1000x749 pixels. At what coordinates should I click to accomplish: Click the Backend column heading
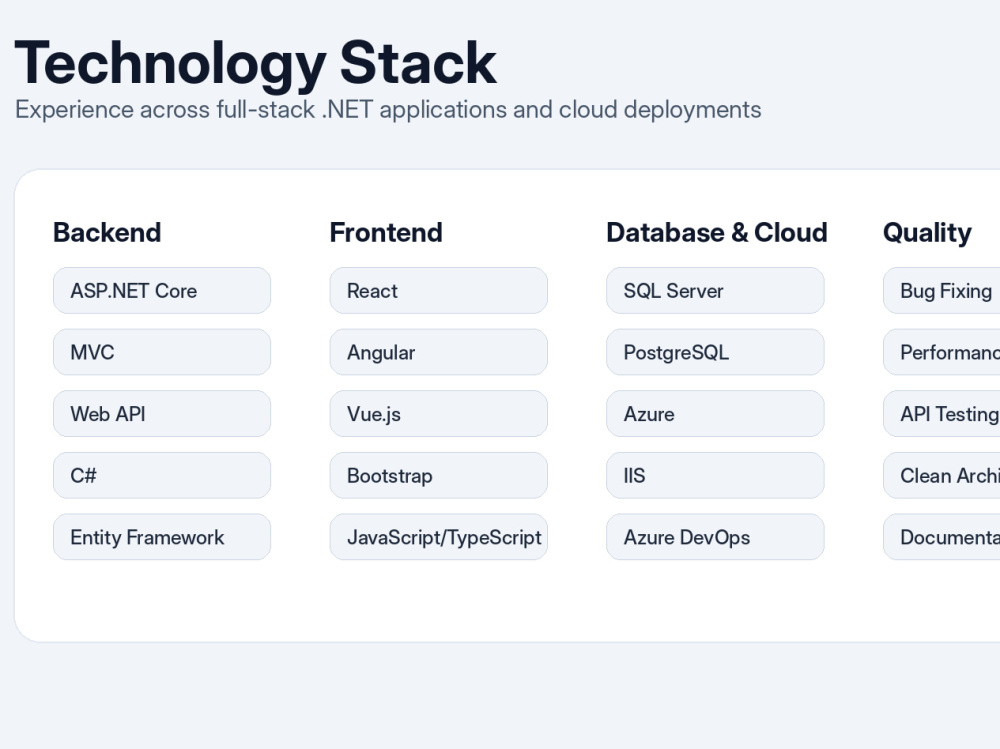click(107, 232)
